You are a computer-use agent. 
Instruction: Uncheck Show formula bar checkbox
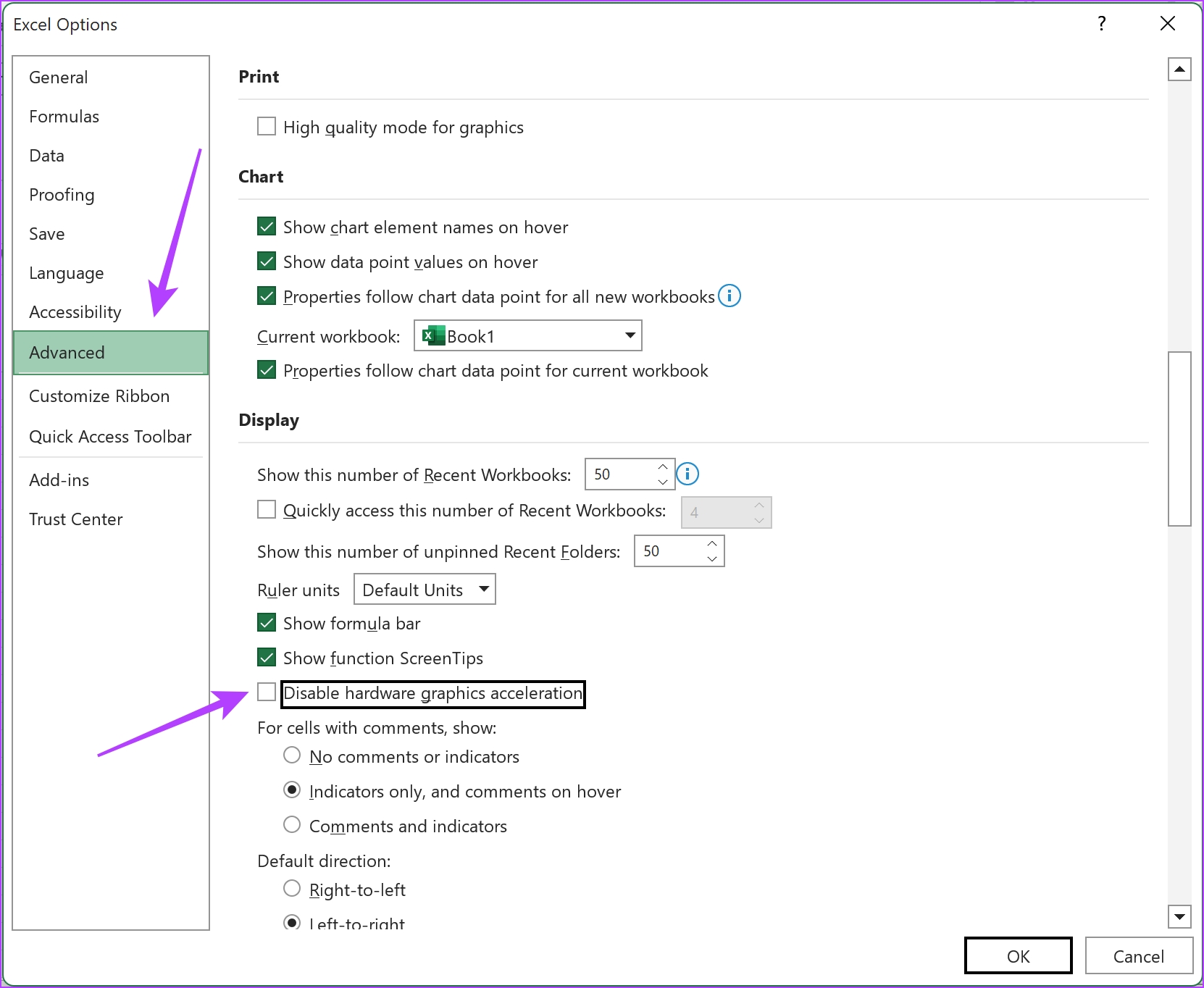pos(267,622)
